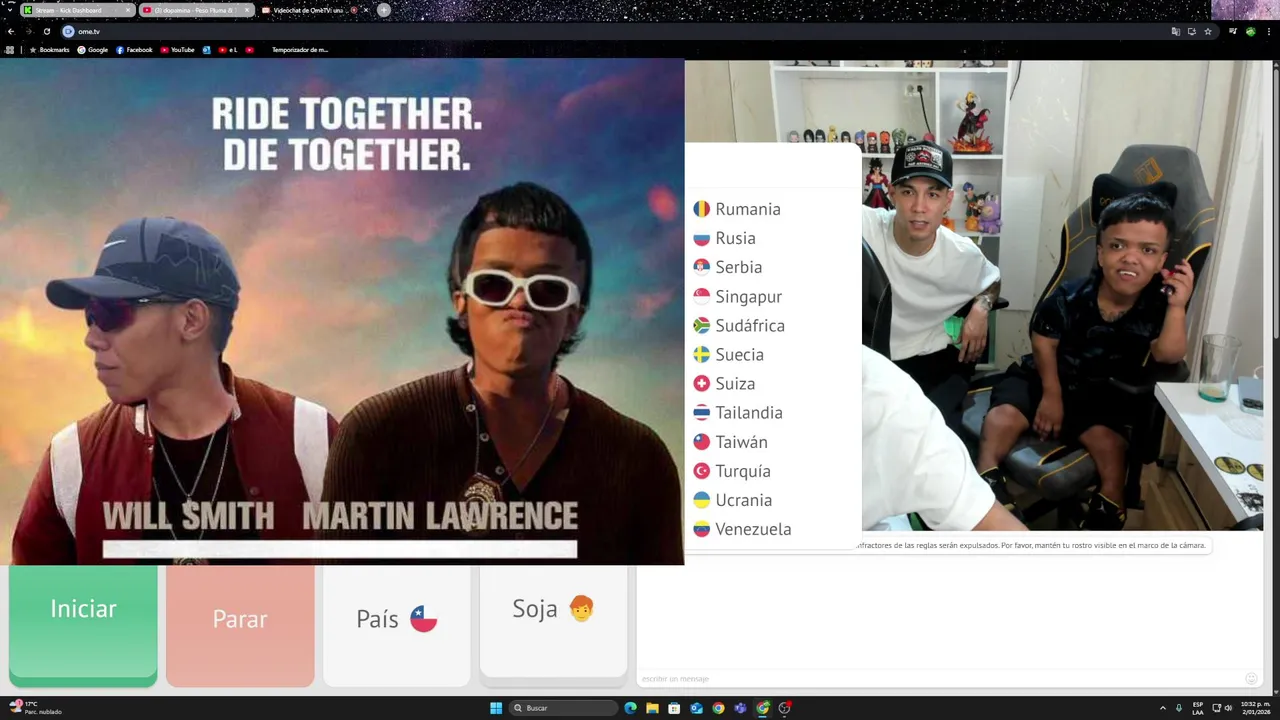Open File Explorer from taskbar
This screenshot has width=1280, height=720.
click(652, 708)
